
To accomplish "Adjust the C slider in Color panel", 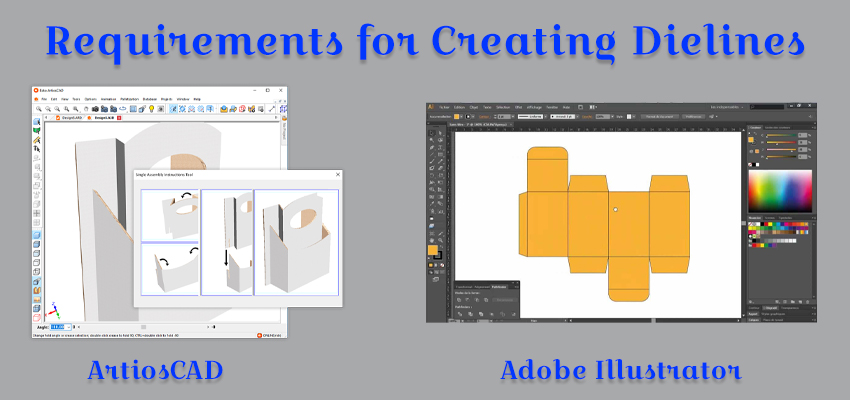I will 781,135.
